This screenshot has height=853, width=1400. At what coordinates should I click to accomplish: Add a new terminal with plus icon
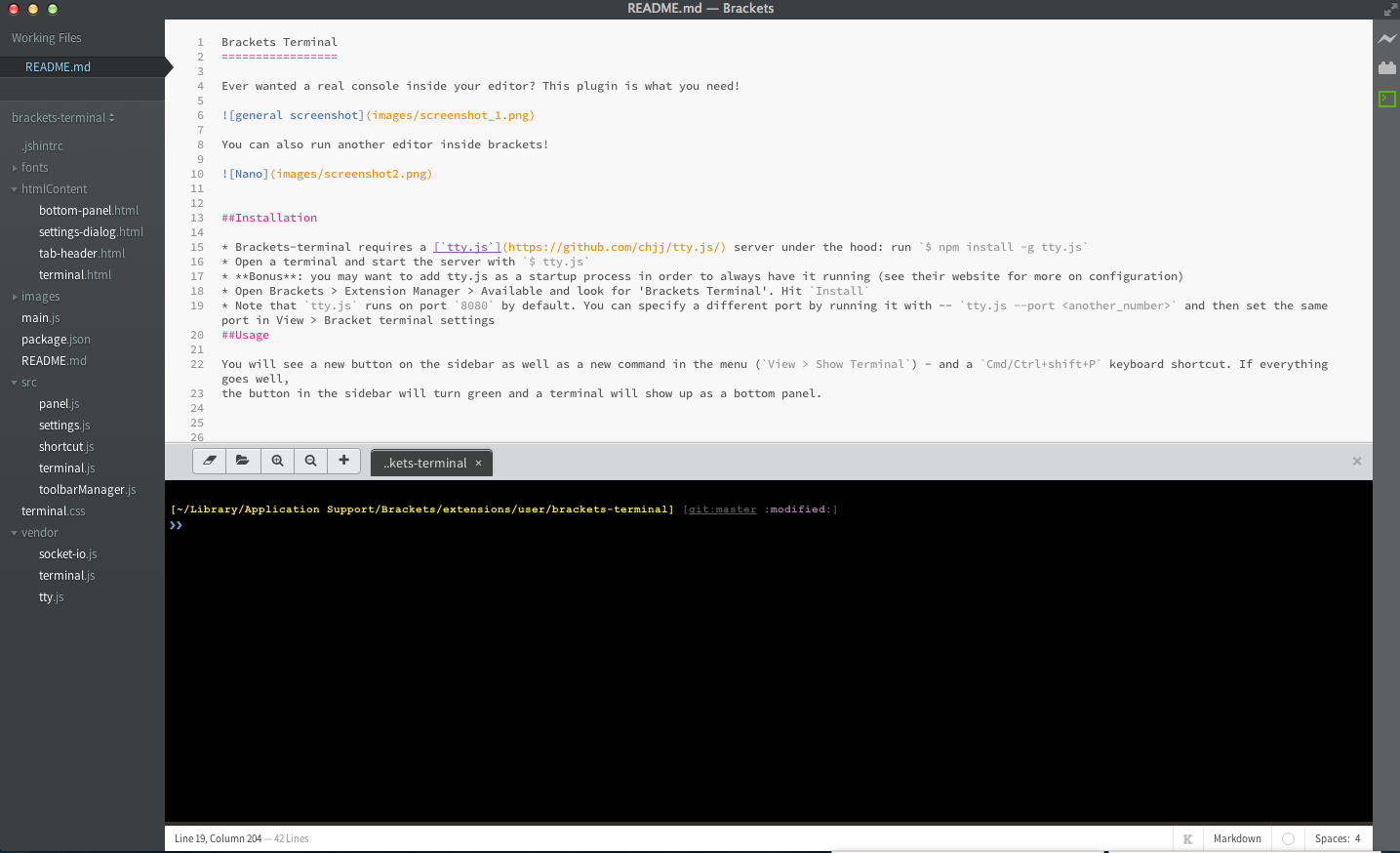point(344,461)
